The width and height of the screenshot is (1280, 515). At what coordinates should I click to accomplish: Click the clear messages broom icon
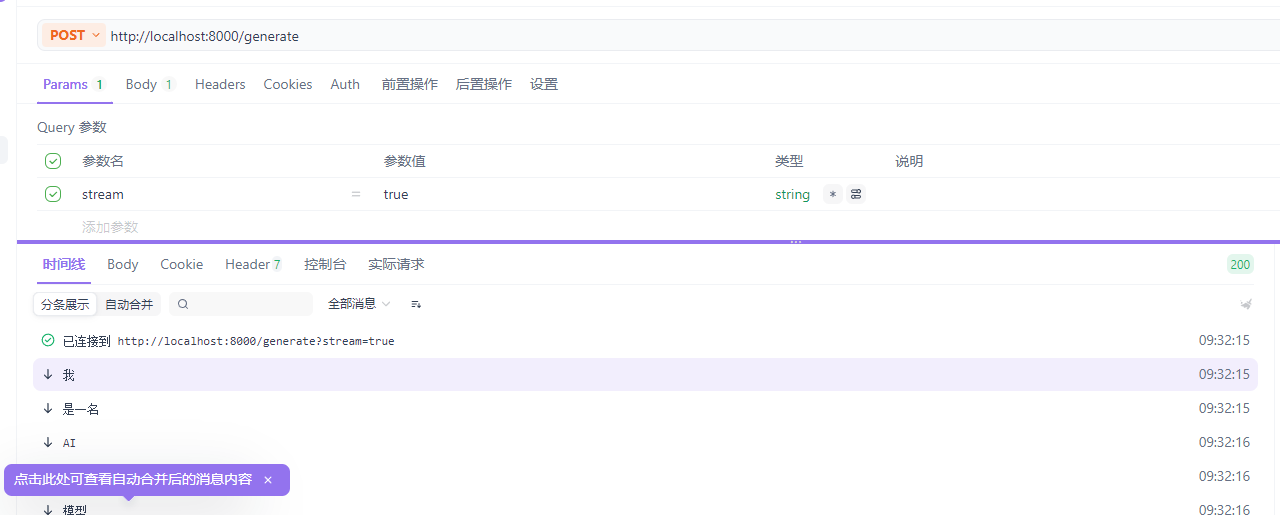click(x=1246, y=304)
